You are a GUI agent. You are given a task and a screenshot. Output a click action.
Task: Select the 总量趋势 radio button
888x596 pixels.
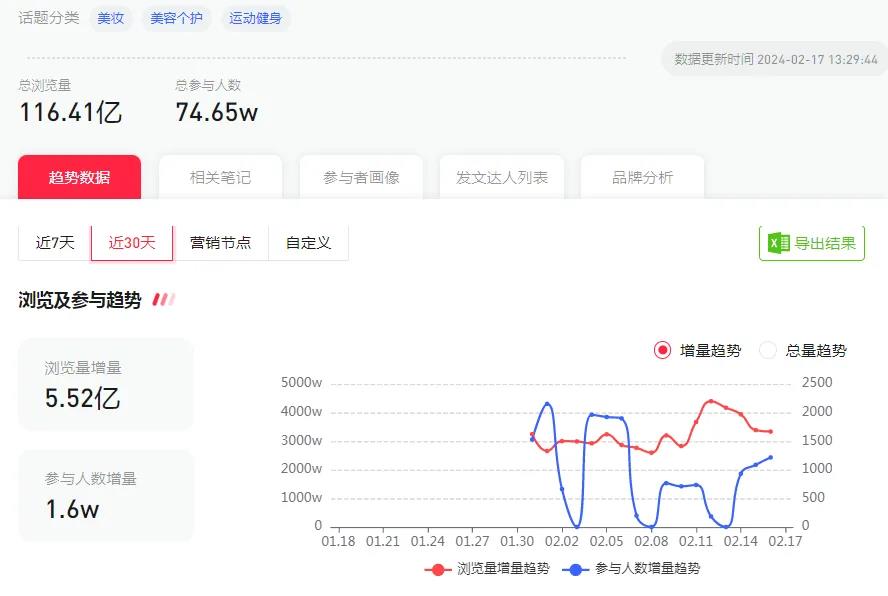[767, 351]
